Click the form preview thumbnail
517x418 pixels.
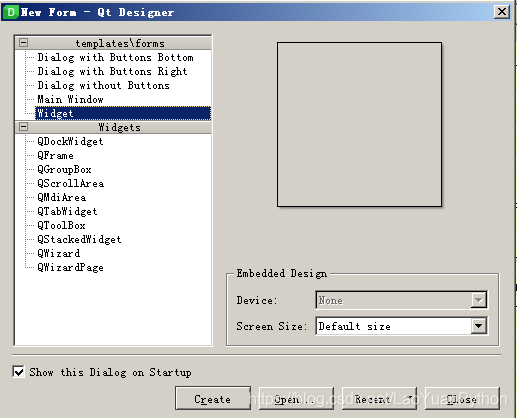coord(359,124)
